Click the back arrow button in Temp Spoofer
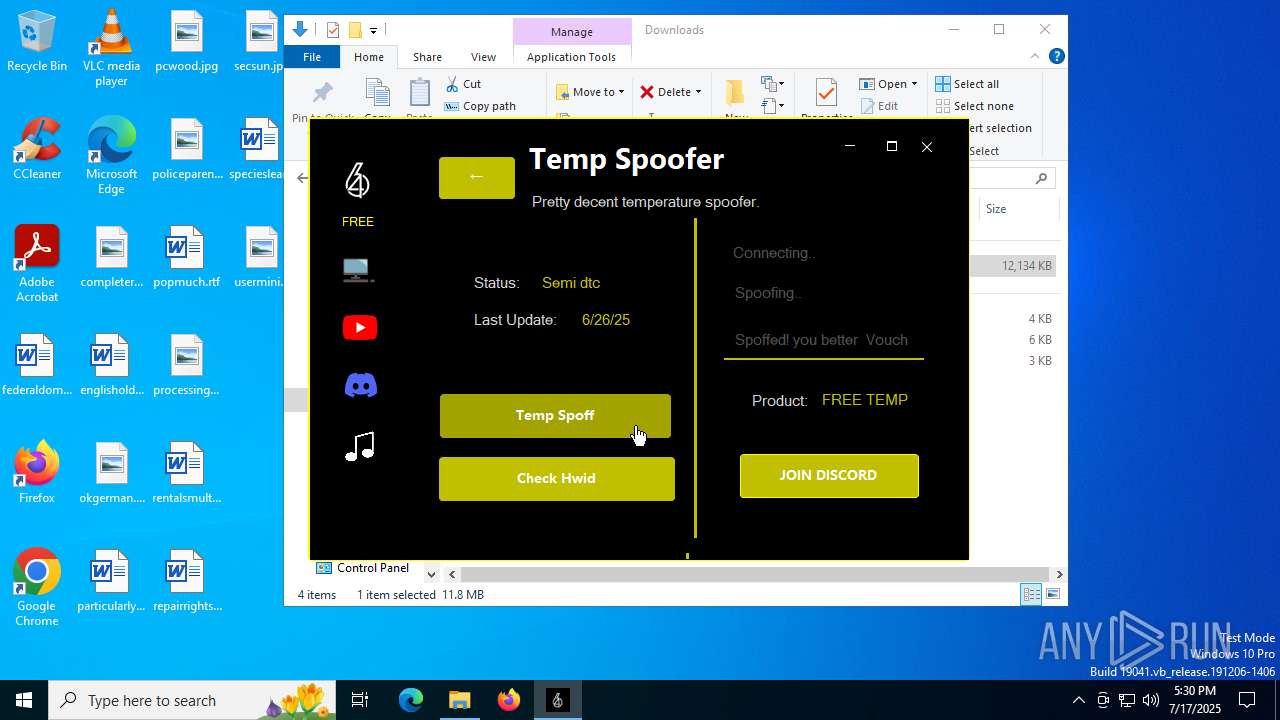This screenshot has height=720, width=1280. click(x=477, y=178)
